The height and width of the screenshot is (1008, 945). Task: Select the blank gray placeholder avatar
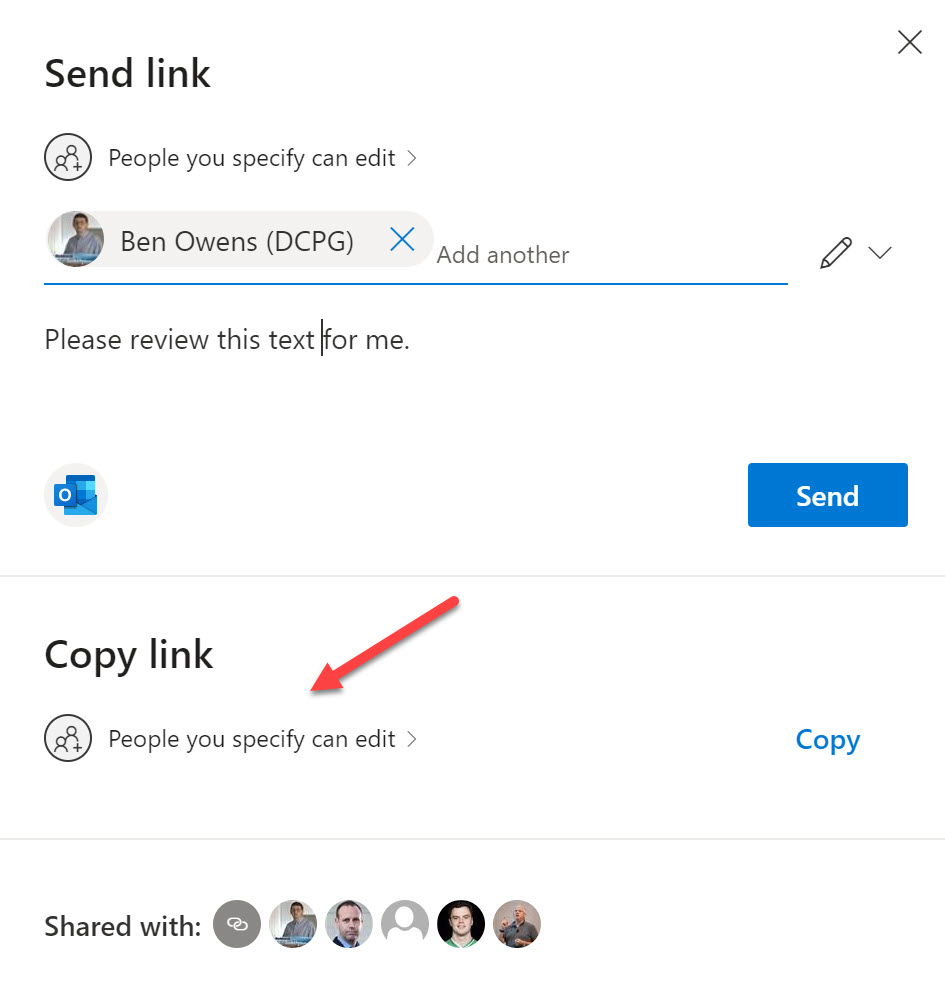click(x=405, y=924)
